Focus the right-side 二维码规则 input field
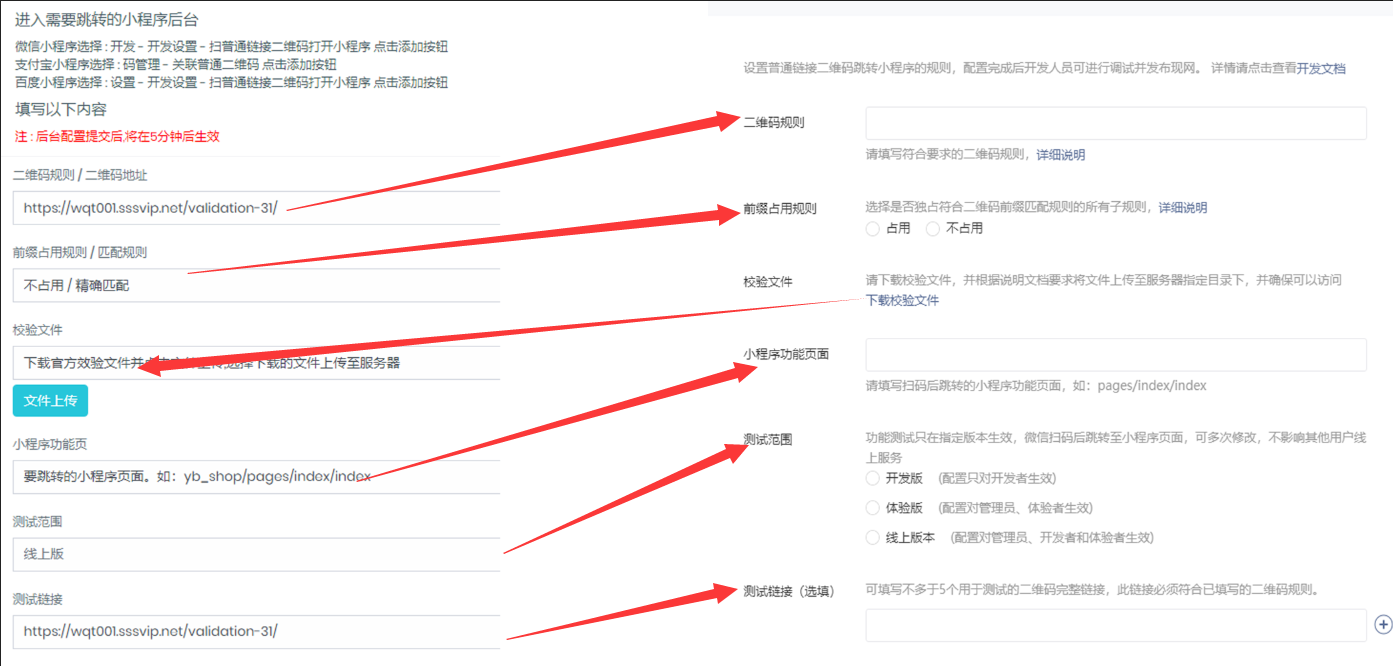This screenshot has height=666, width=1393. click(x=1116, y=123)
